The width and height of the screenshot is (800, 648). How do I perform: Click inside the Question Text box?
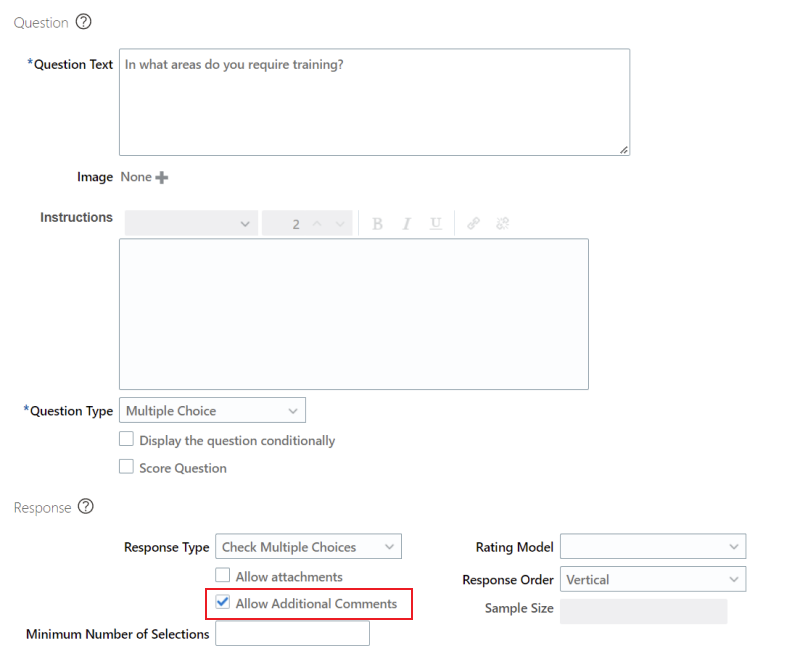(x=374, y=102)
